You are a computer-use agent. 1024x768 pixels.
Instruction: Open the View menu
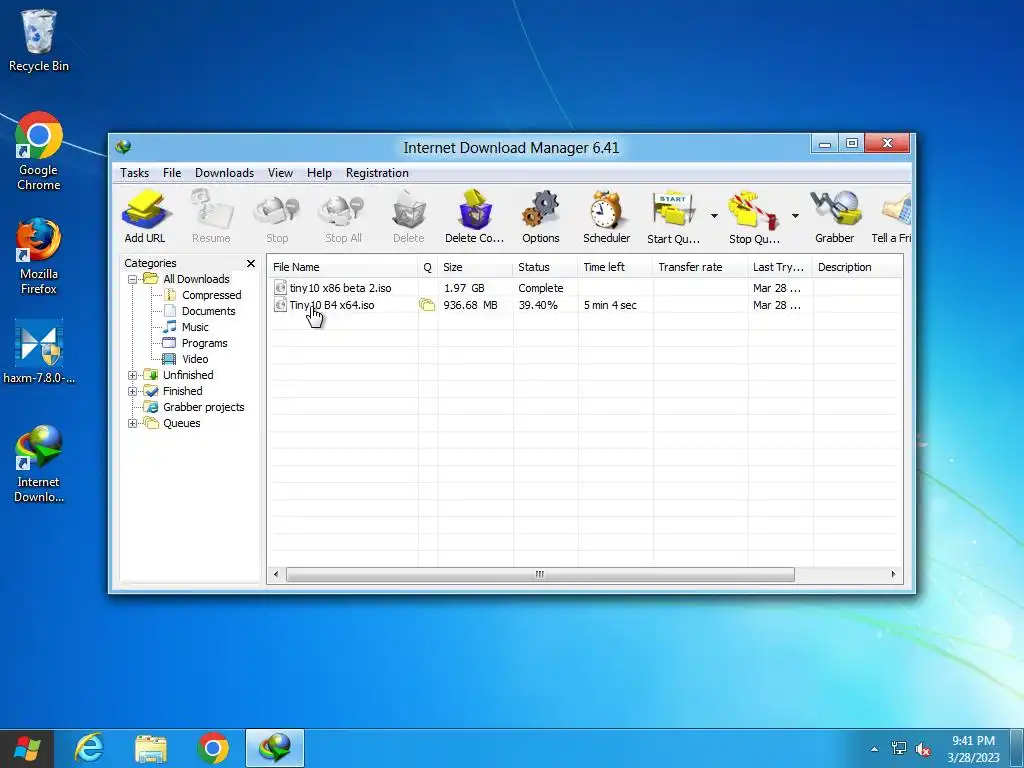pos(280,173)
